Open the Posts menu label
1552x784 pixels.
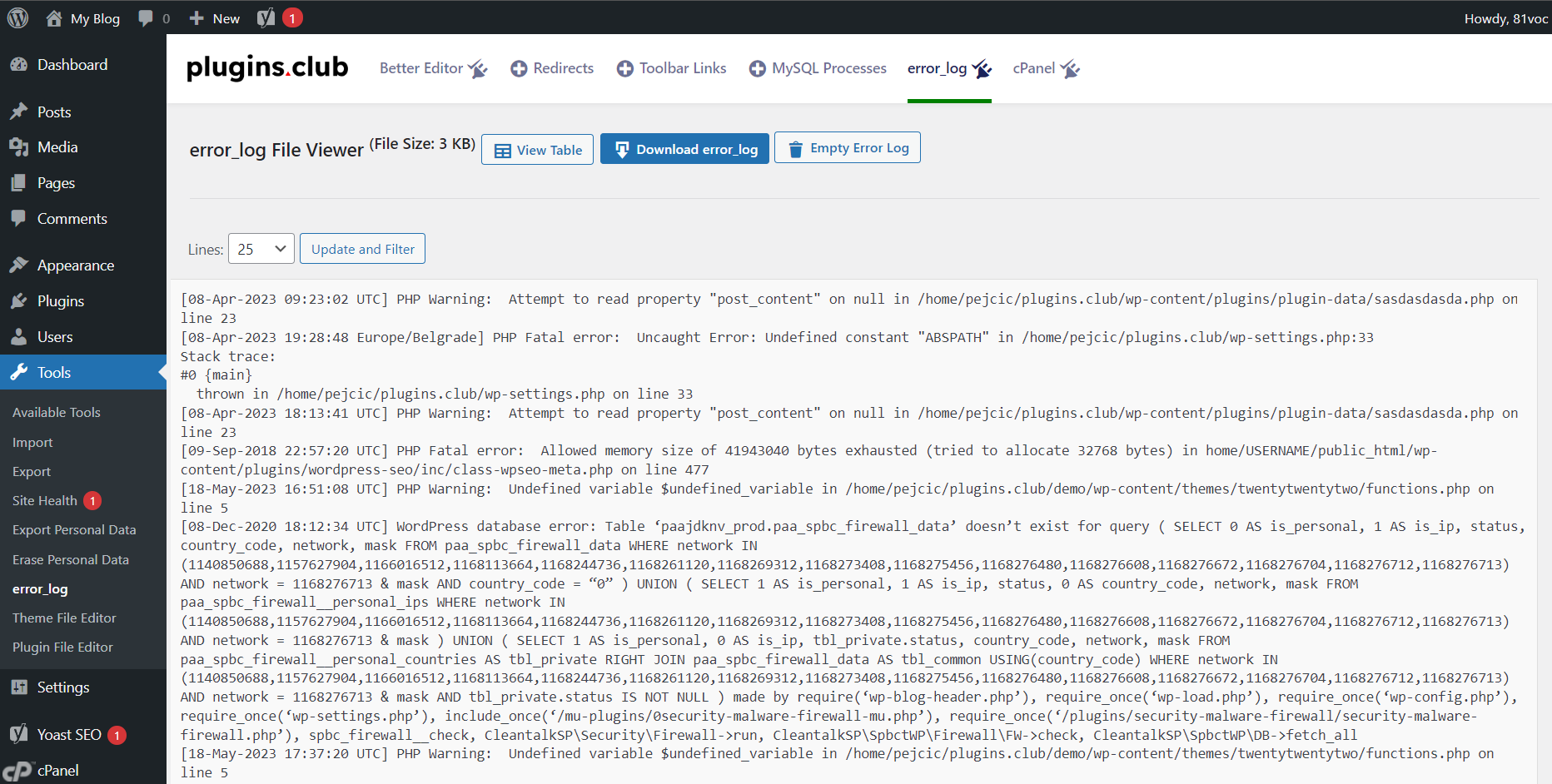click(54, 112)
